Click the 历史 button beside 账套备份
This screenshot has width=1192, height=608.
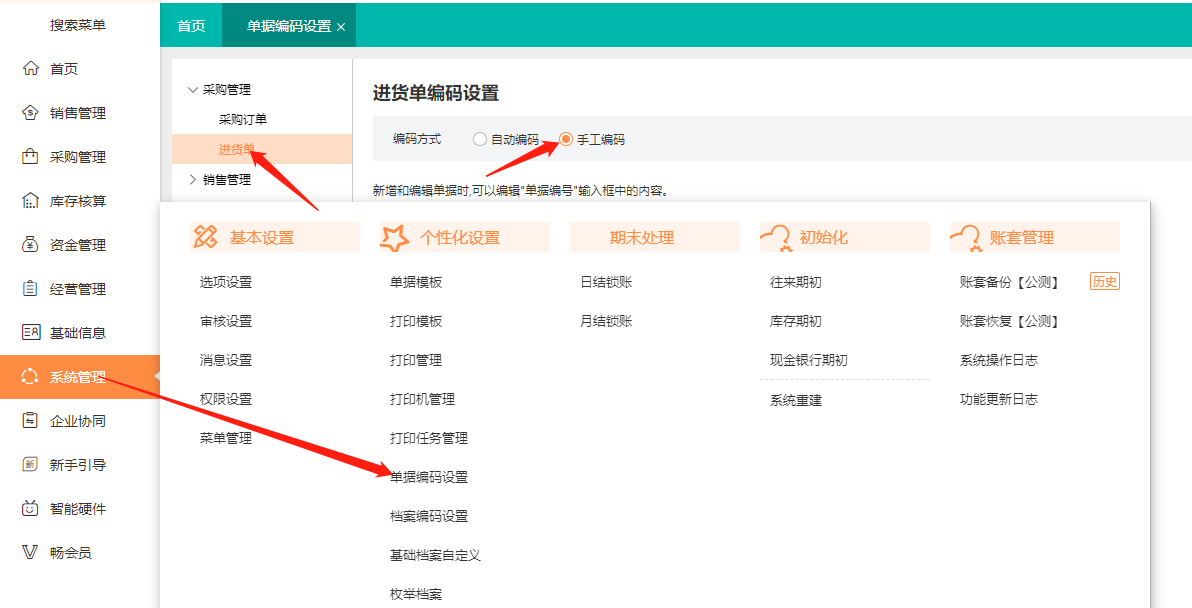pos(1104,282)
